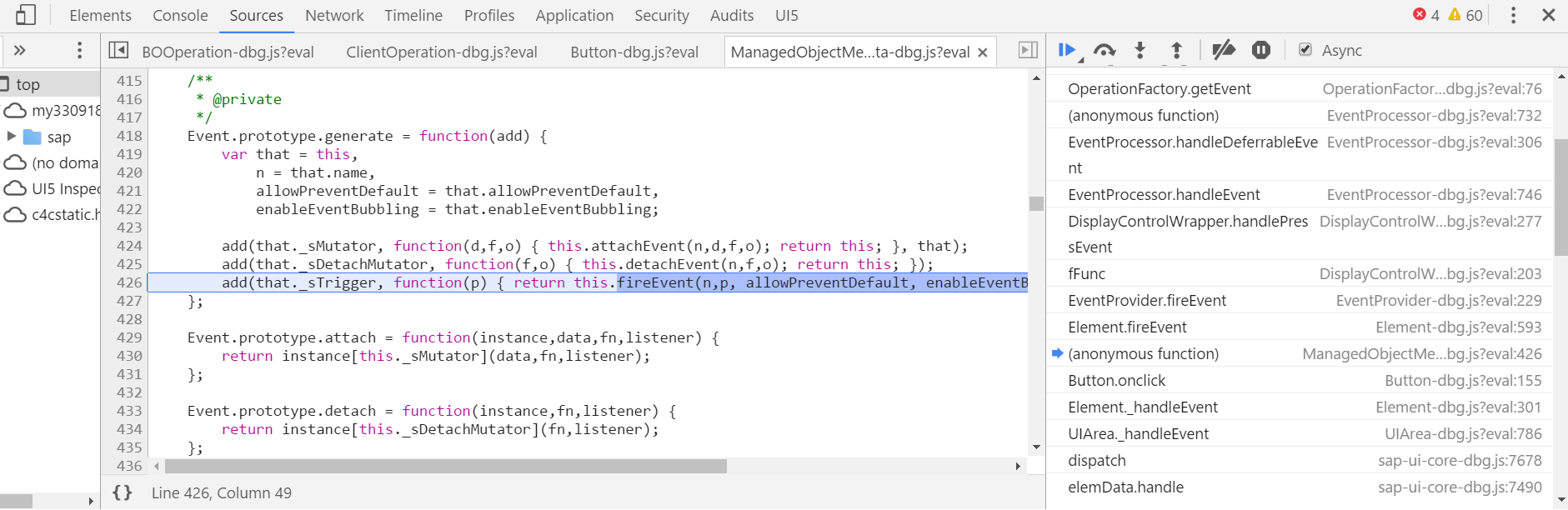1568x510 pixels.
Task: Open Button-dbg.js?eval file tab
Action: click(x=634, y=52)
